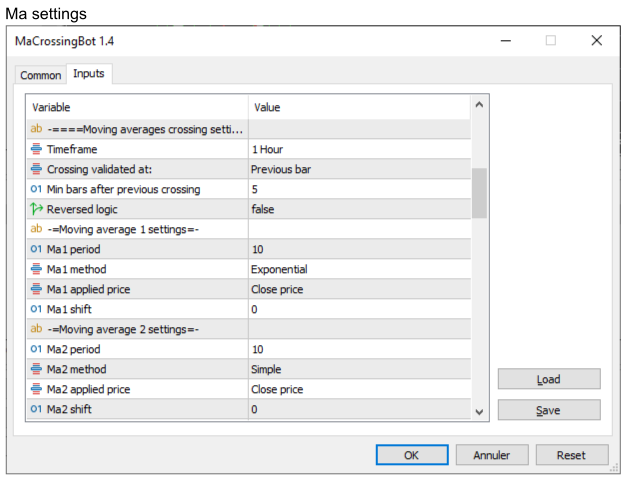Click the Value column header
This screenshot has width=640, height=480.
tap(359, 107)
